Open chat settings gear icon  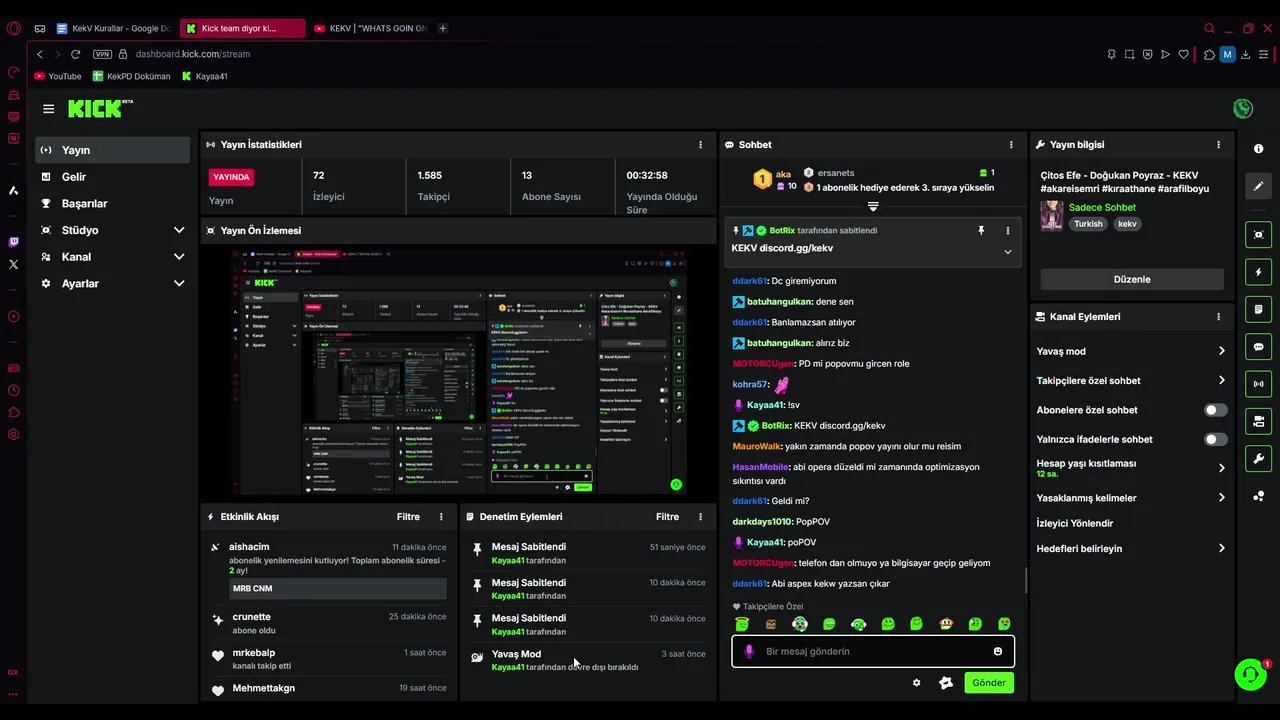point(916,683)
